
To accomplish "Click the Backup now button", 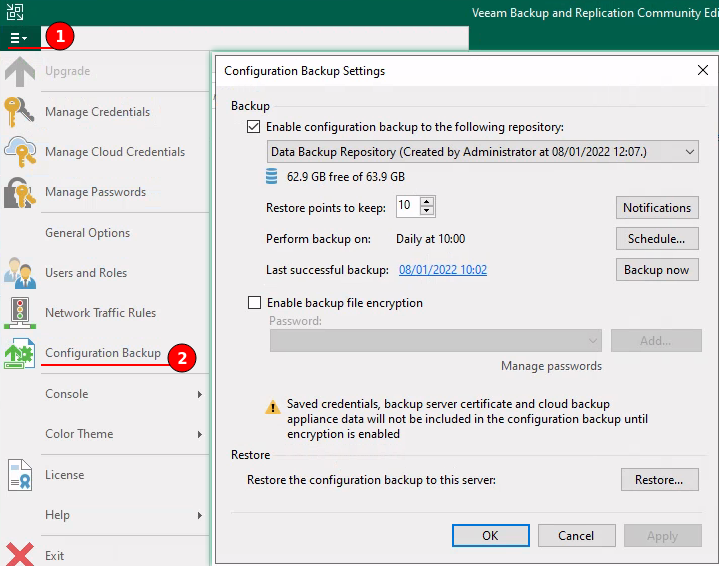I will pos(657,270).
